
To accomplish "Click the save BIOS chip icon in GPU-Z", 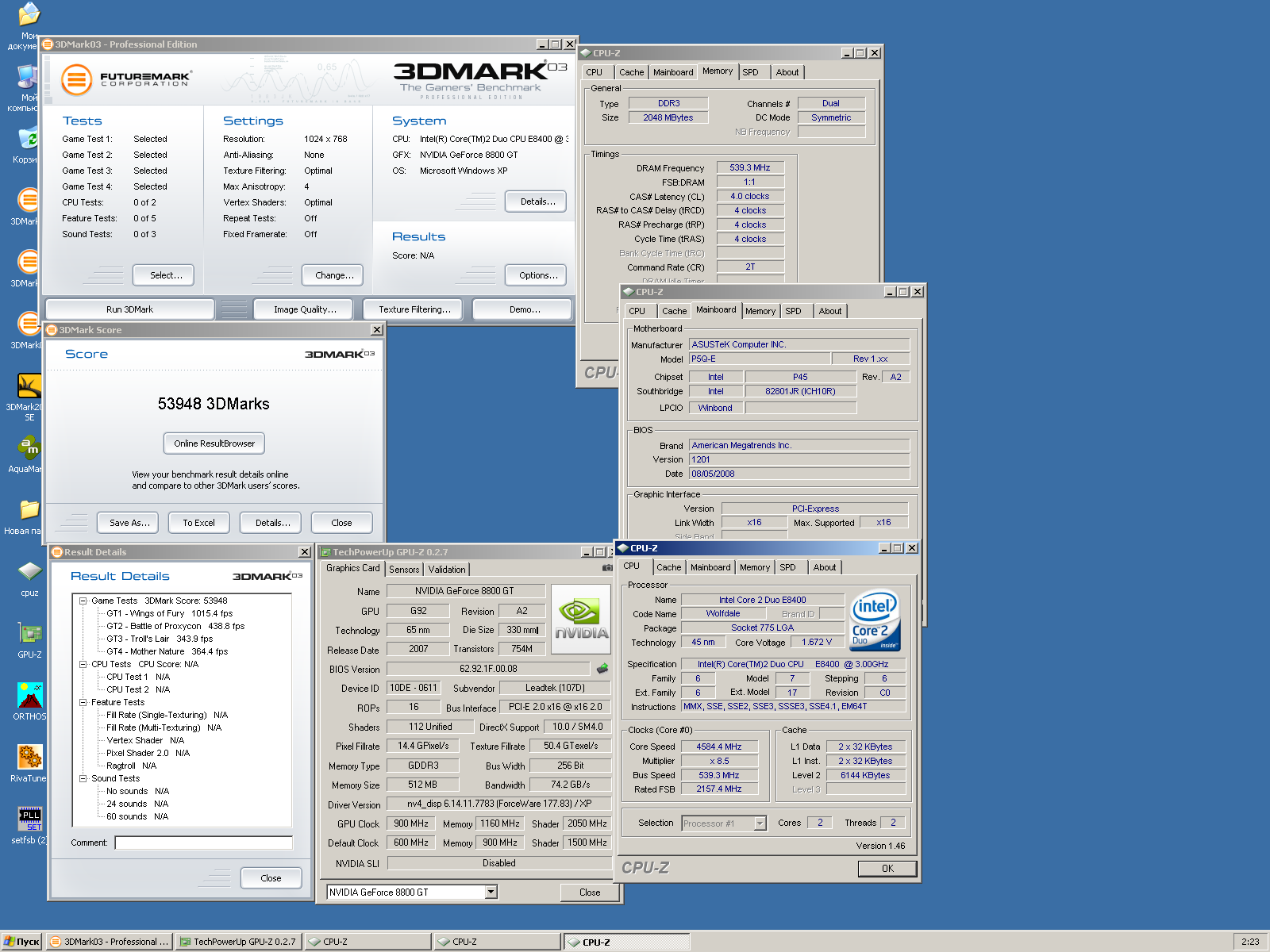I will 602,669.
